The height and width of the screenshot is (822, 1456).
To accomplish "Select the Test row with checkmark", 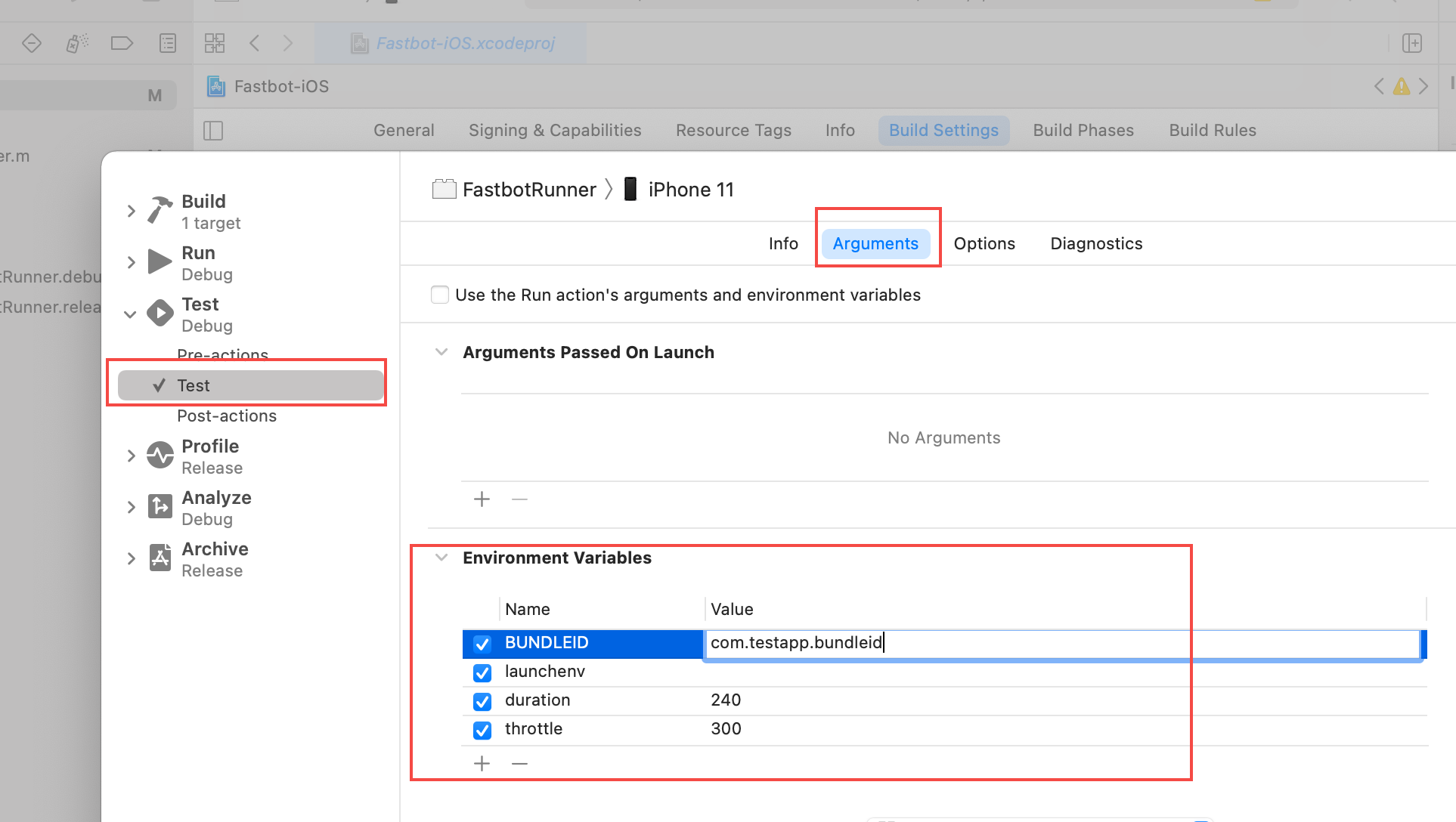I will (251, 385).
